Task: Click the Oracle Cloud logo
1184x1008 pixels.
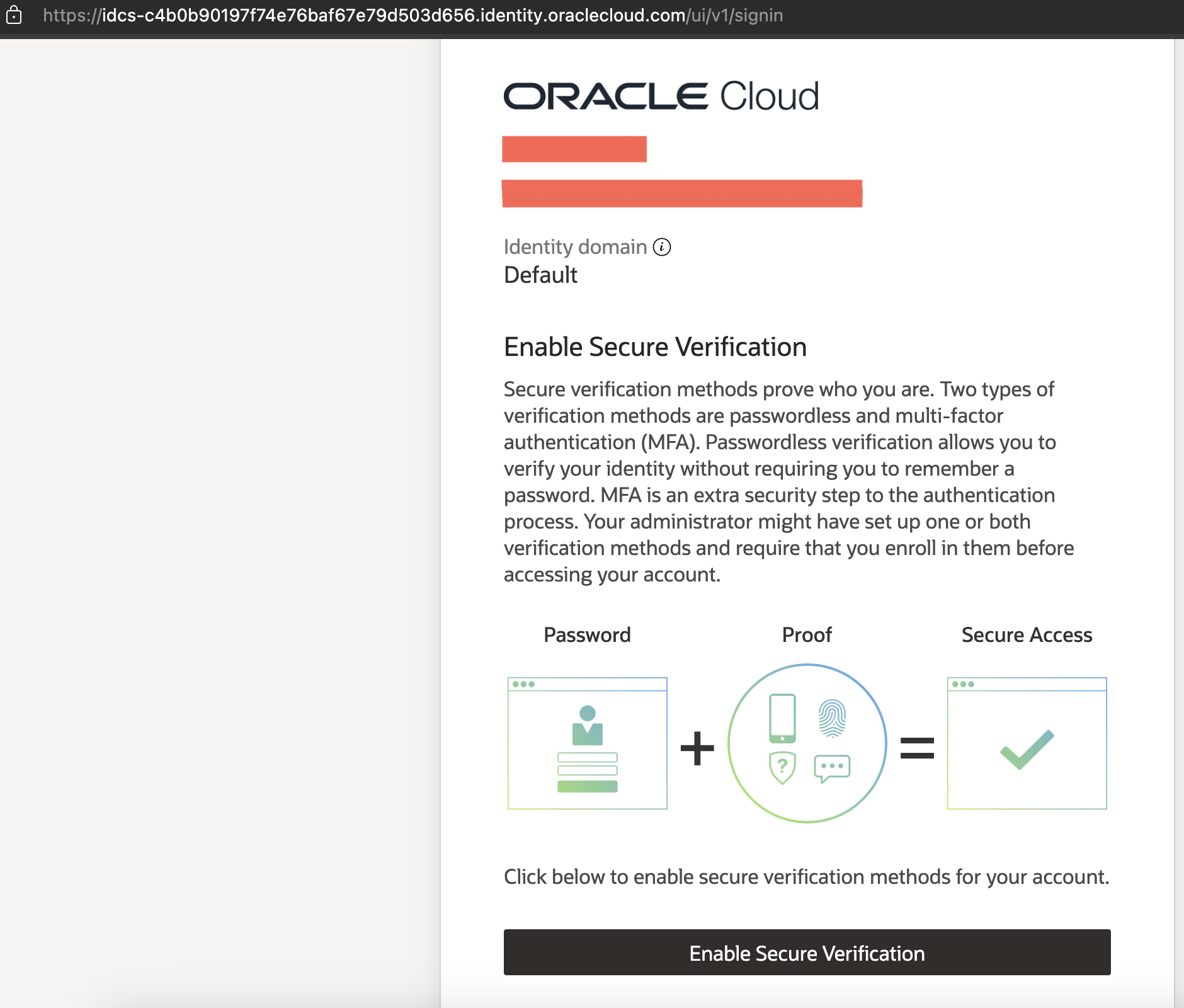Action: [x=661, y=96]
